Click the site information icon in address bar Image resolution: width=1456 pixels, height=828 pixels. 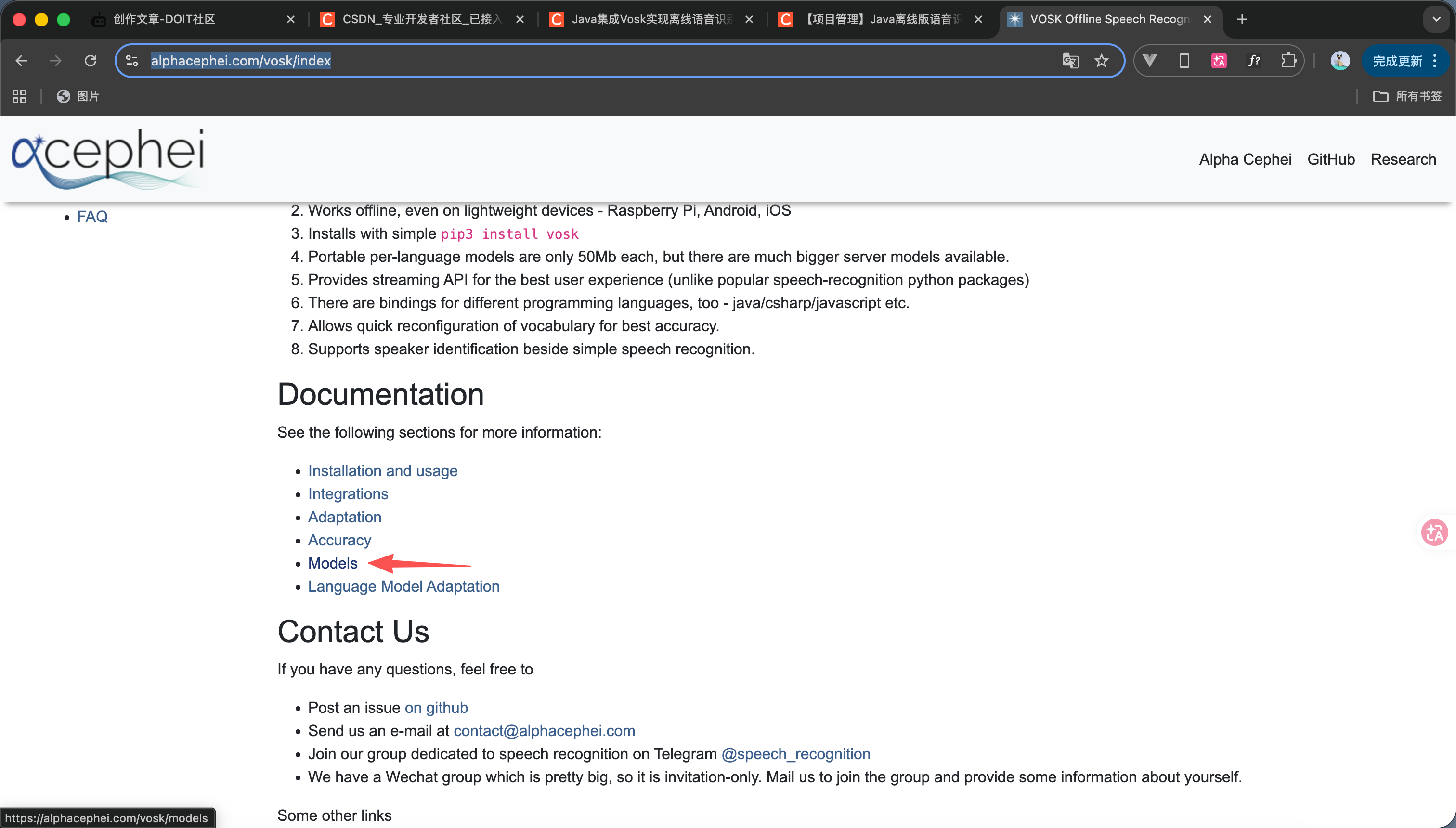pos(132,61)
